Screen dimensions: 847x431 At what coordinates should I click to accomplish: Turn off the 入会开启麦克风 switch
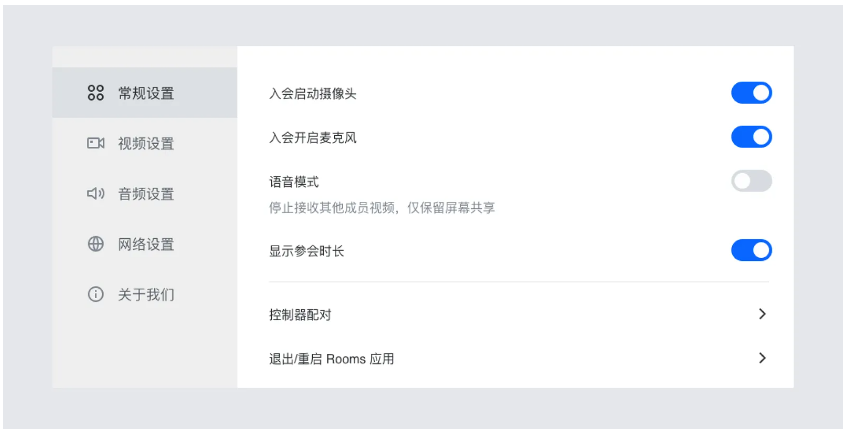pyautogui.click(x=751, y=137)
